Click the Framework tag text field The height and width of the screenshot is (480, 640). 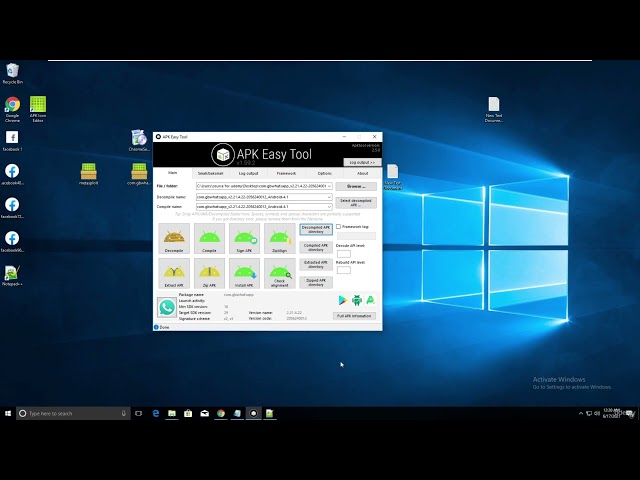tap(356, 236)
